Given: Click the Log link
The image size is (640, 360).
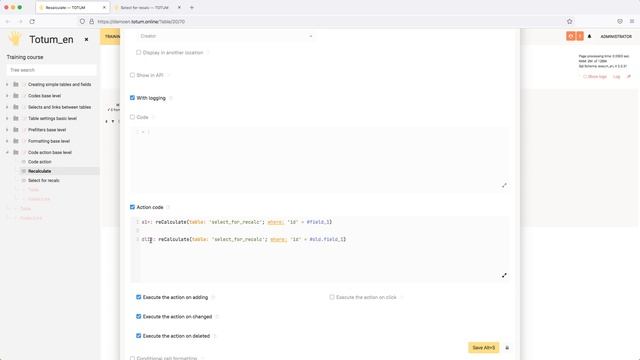Looking at the screenshot, I should (x=616, y=77).
